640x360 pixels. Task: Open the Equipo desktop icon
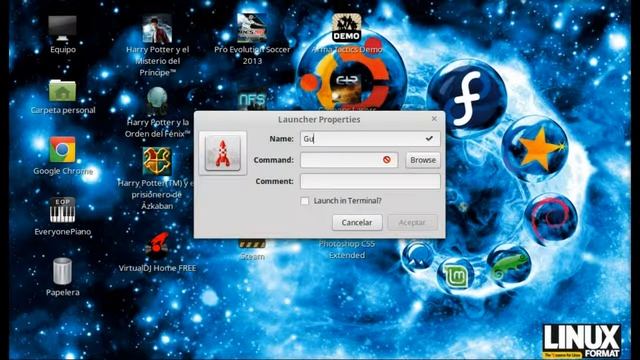coord(62,29)
